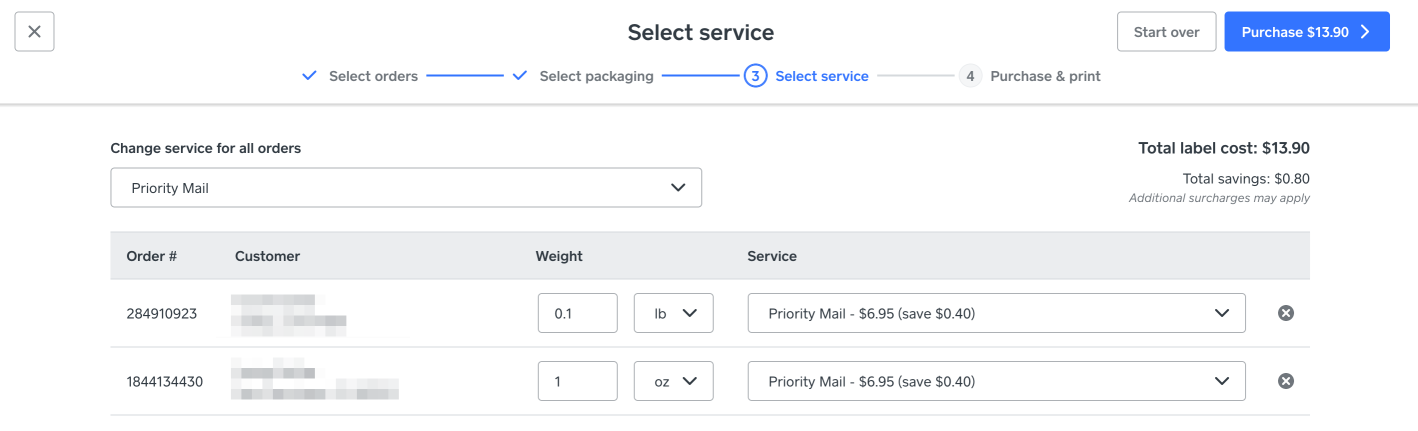Jump to Purchase & print step

pos(1045,76)
